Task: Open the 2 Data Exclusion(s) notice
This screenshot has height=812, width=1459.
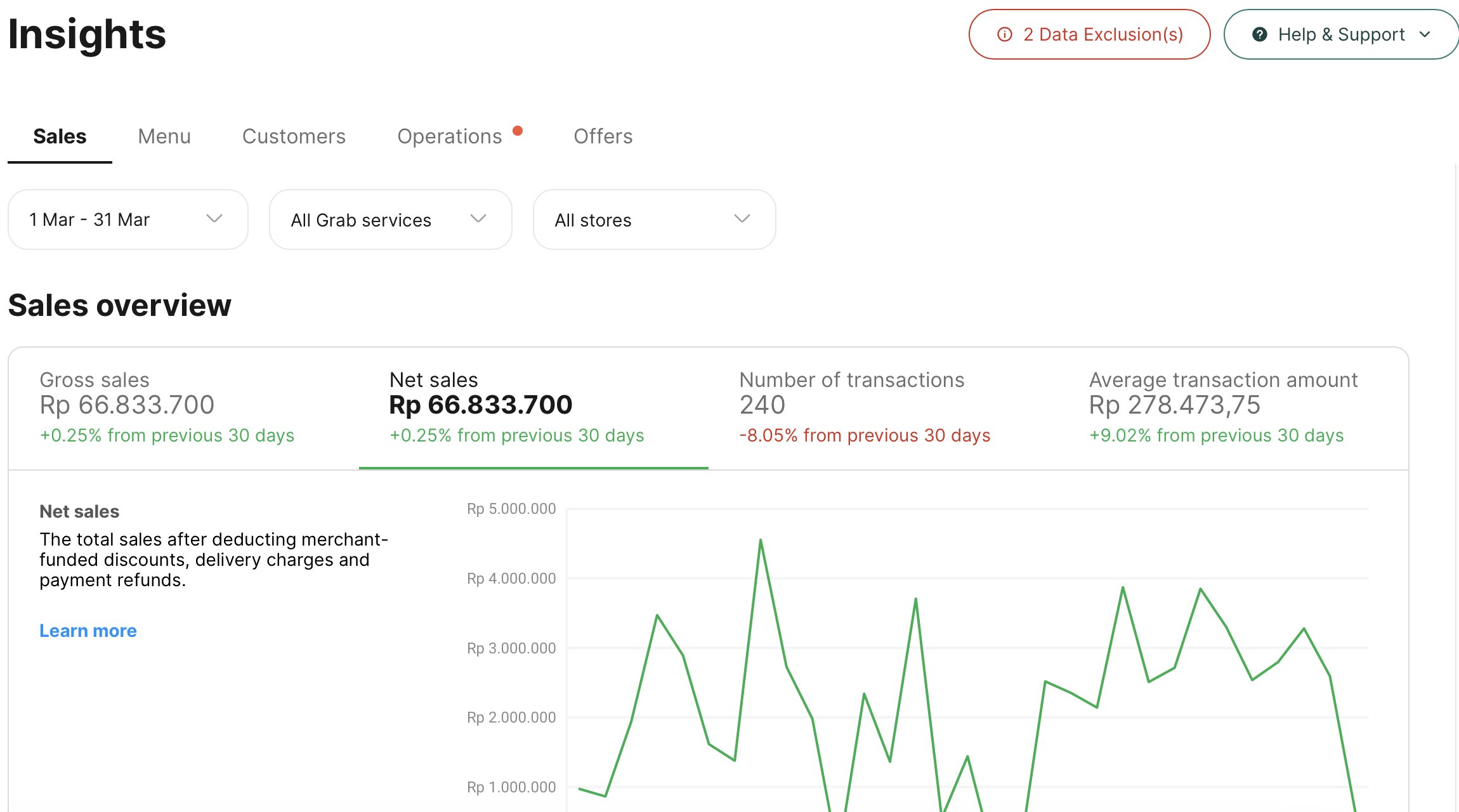Action: [x=1089, y=34]
